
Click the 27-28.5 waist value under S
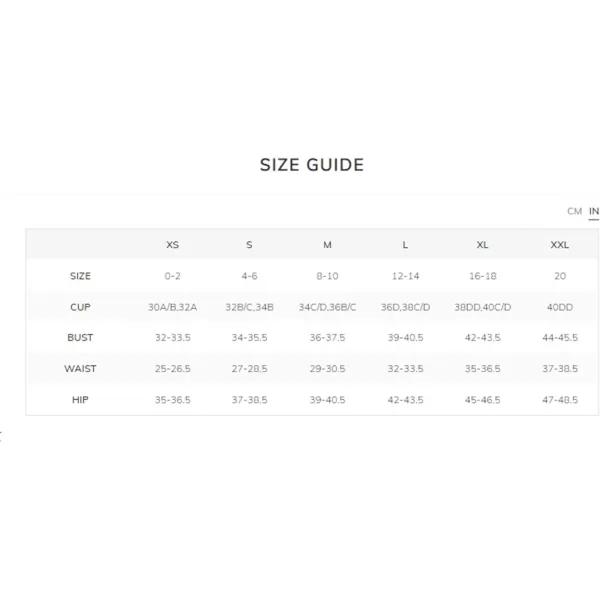click(249, 368)
